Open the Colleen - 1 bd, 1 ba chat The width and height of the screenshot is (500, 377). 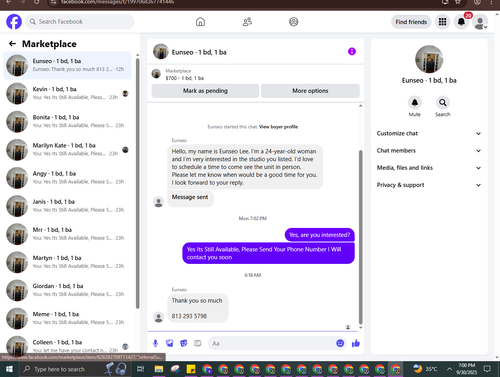point(67,345)
